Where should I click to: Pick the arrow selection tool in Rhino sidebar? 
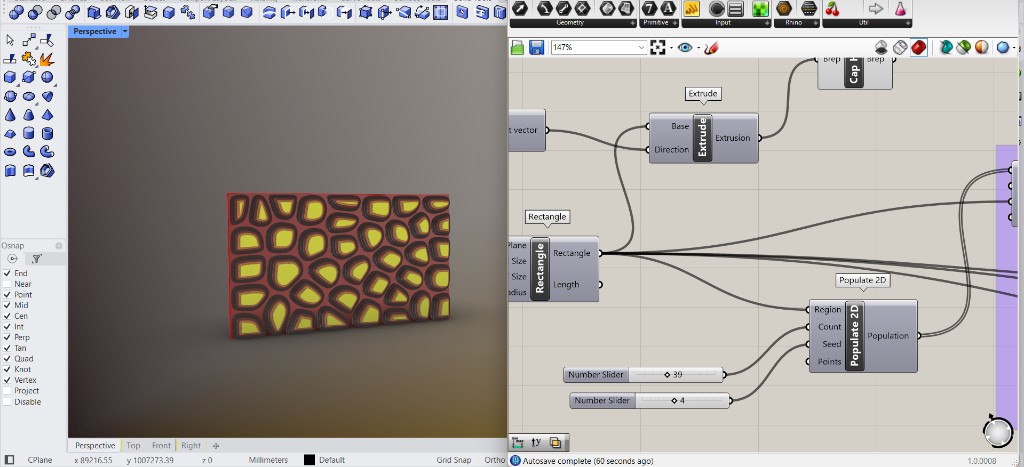[10, 40]
